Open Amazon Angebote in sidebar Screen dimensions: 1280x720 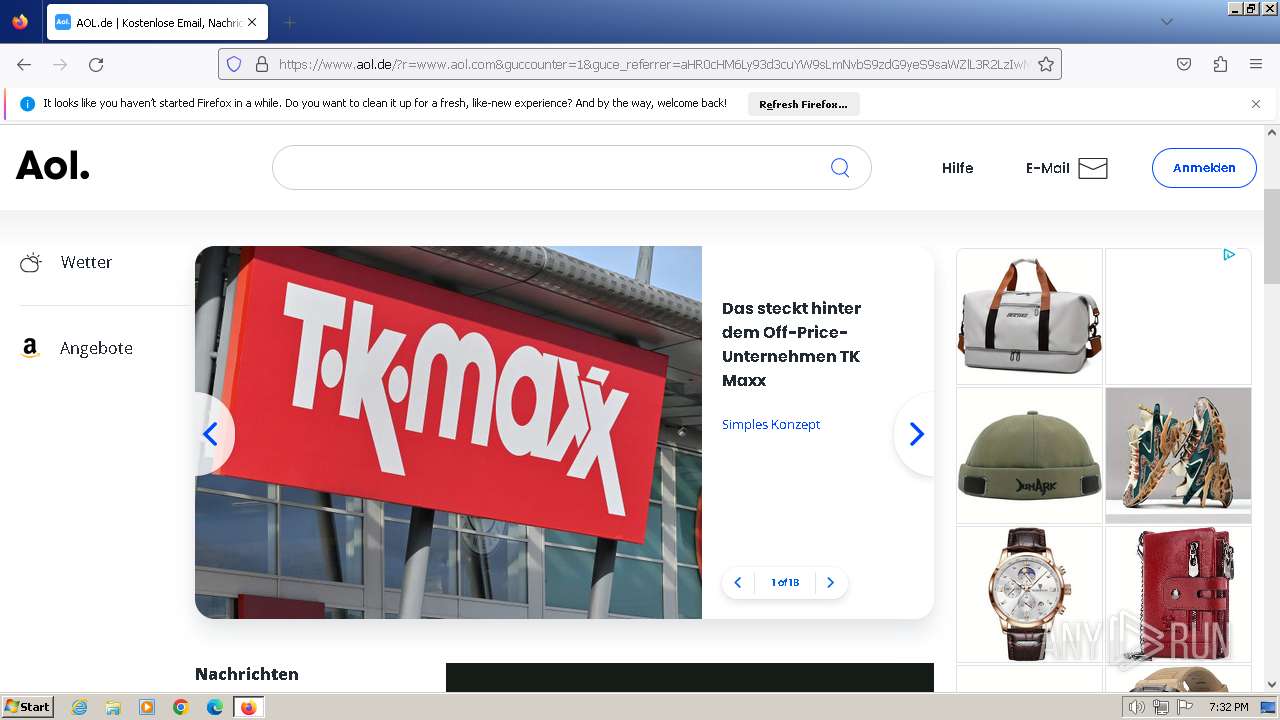[x=76, y=348]
